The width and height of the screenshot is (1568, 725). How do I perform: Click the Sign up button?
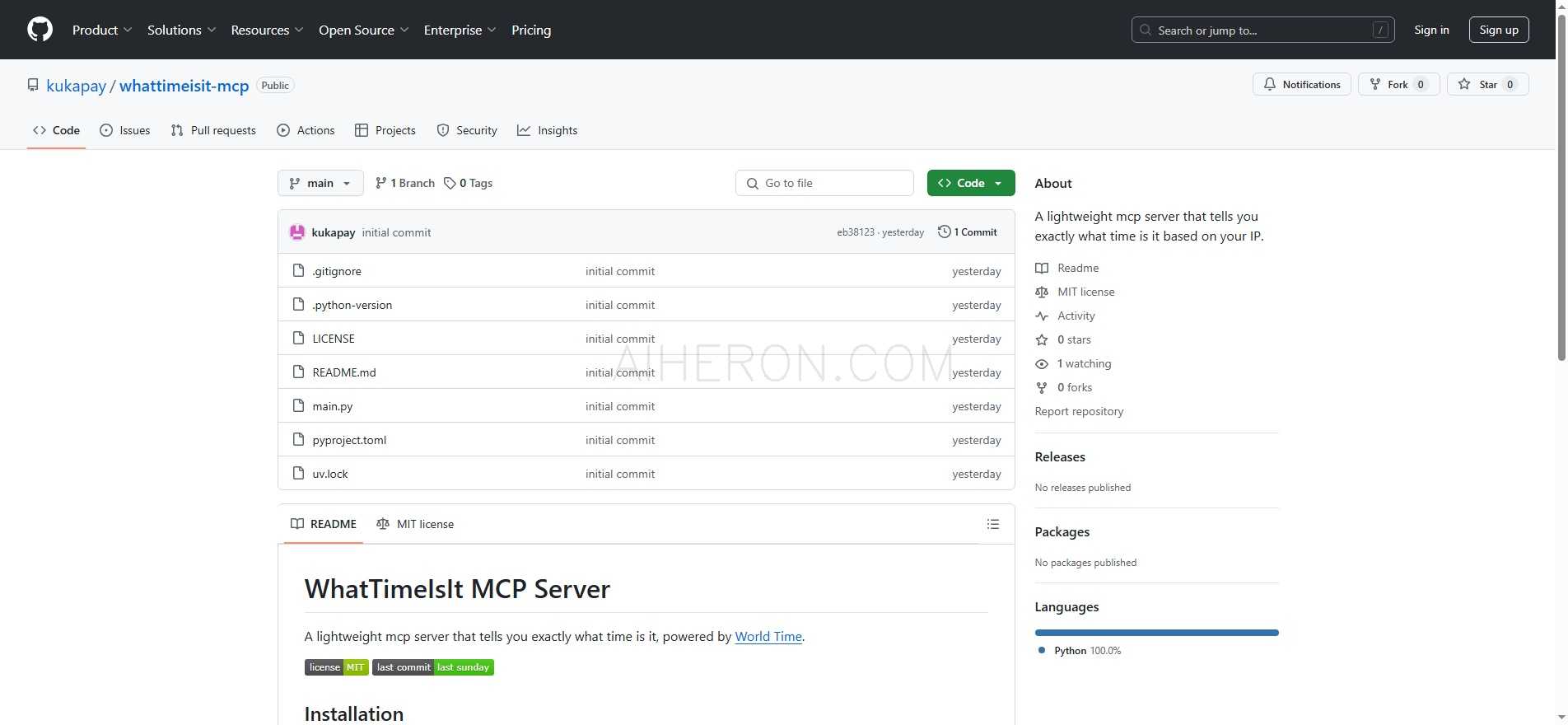[1499, 30]
